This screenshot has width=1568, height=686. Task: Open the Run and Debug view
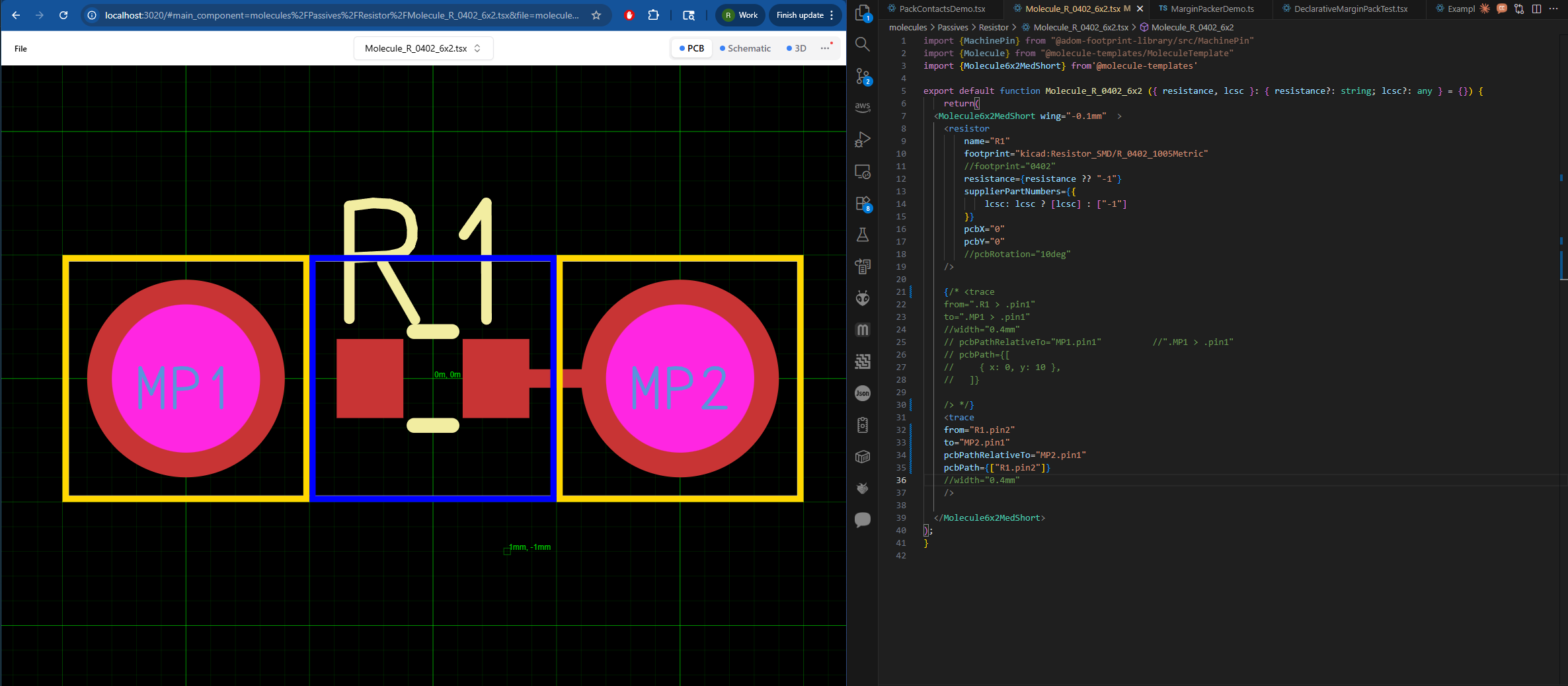pos(863,139)
